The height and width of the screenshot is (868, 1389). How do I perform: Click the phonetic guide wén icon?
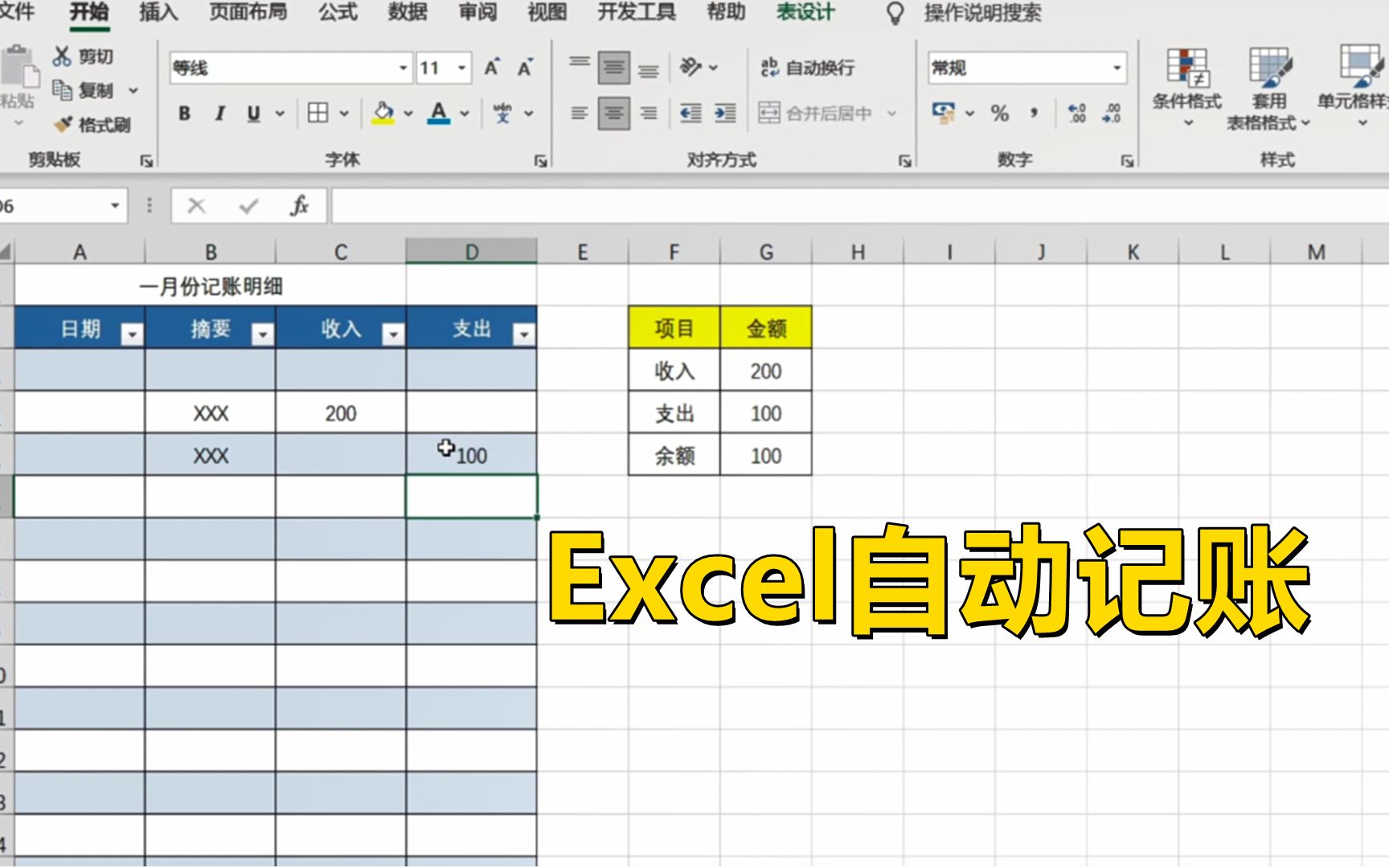(x=503, y=113)
